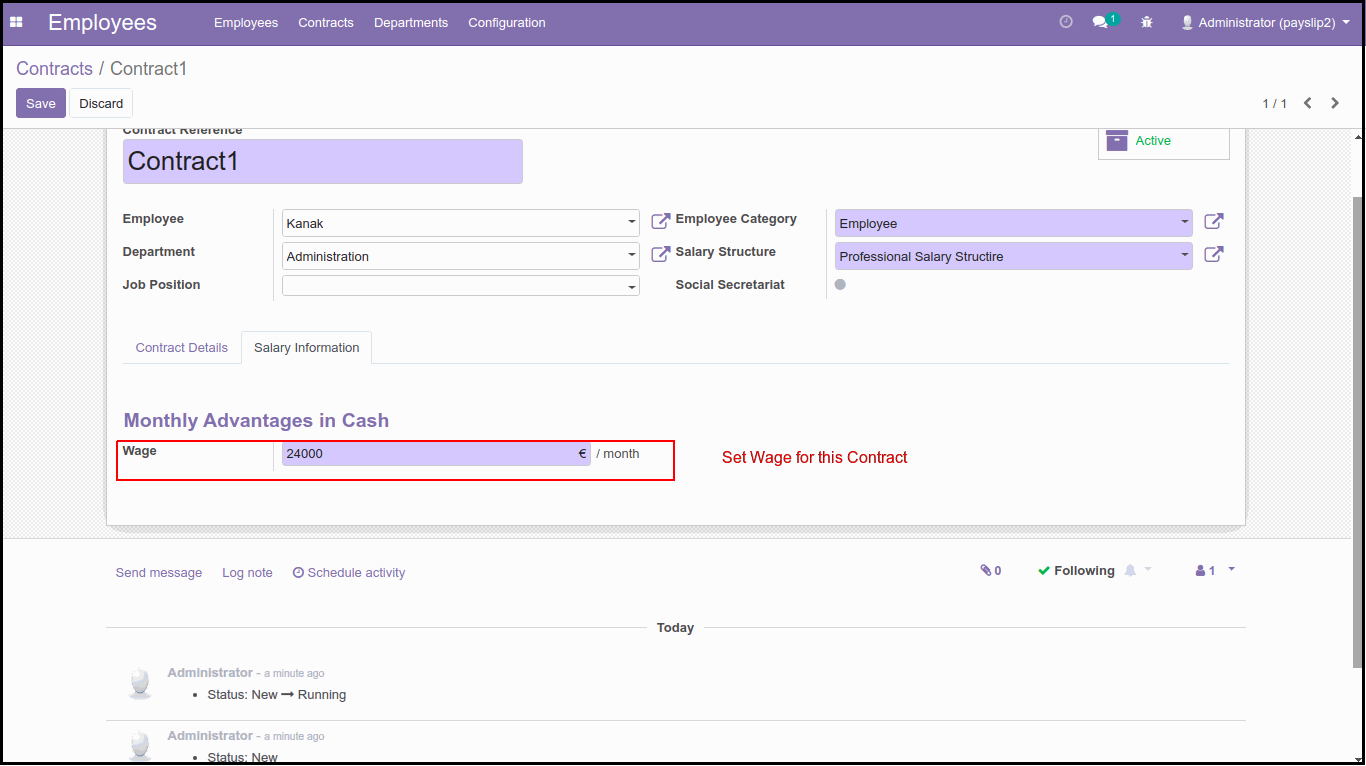Screen dimensions: 1366x766
Task: Open external link for Employee Category
Action: (1213, 221)
